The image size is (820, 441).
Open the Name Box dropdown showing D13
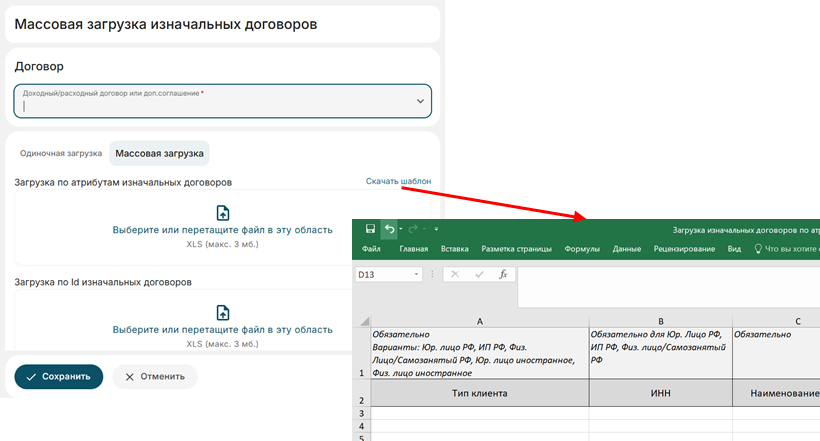click(416, 274)
